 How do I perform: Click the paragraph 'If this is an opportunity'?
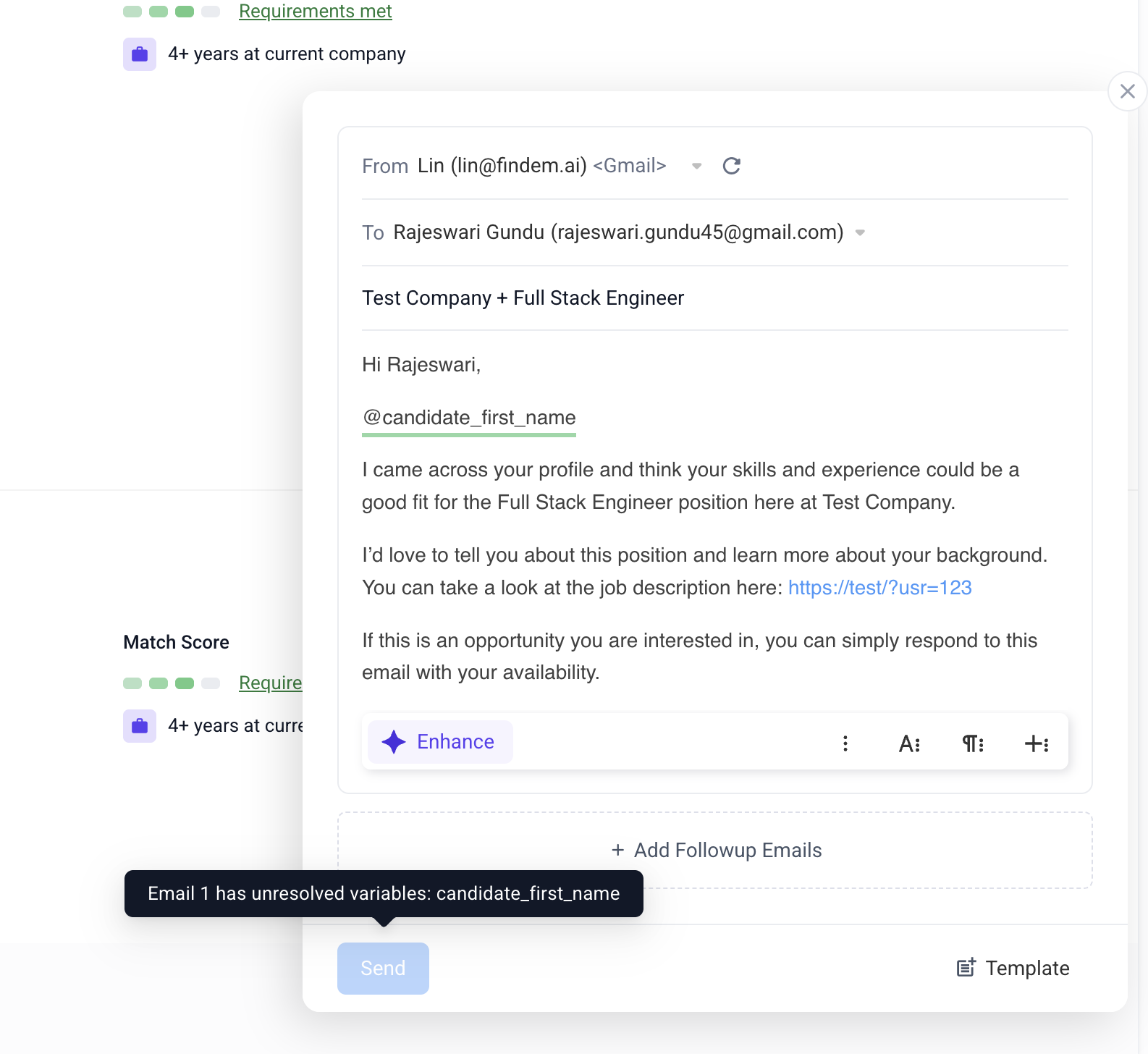click(700, 657)
